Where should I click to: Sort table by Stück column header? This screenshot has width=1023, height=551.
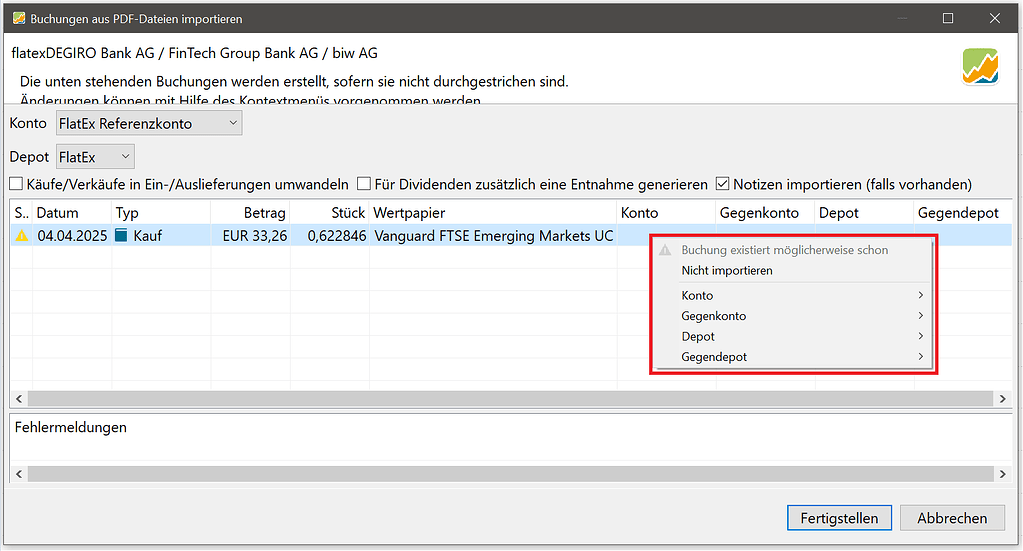click(329, 213)
